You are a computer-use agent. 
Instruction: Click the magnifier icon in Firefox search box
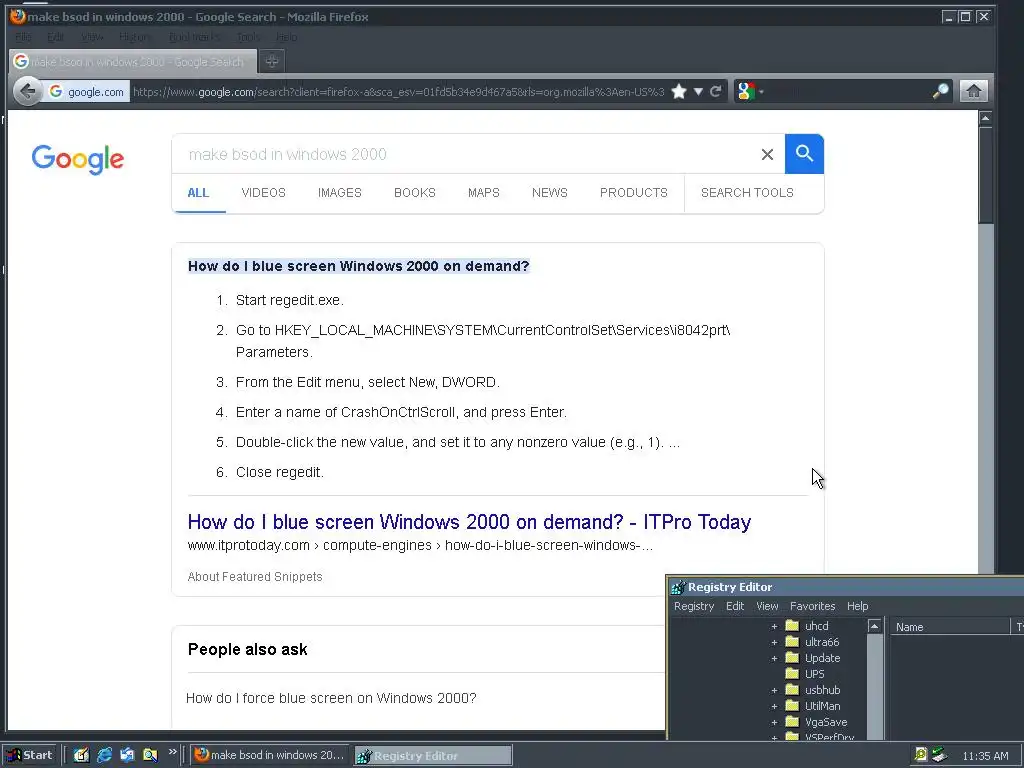940,91
